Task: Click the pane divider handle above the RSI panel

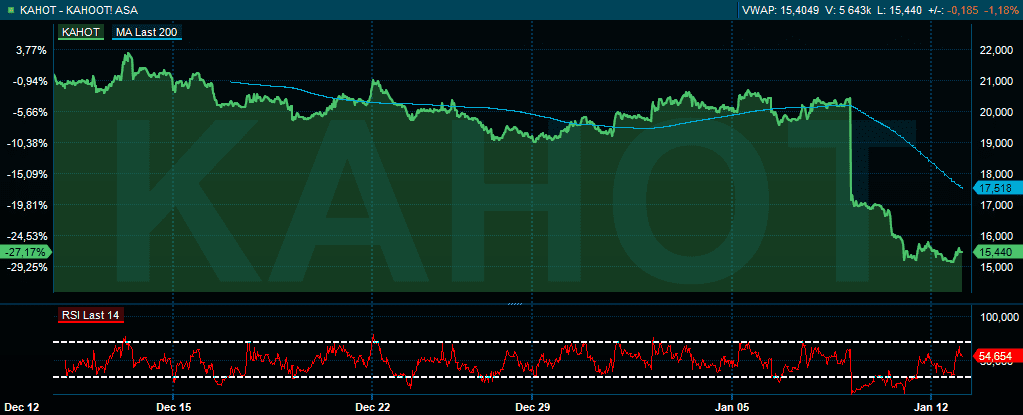Action: (x=515, y=303)
